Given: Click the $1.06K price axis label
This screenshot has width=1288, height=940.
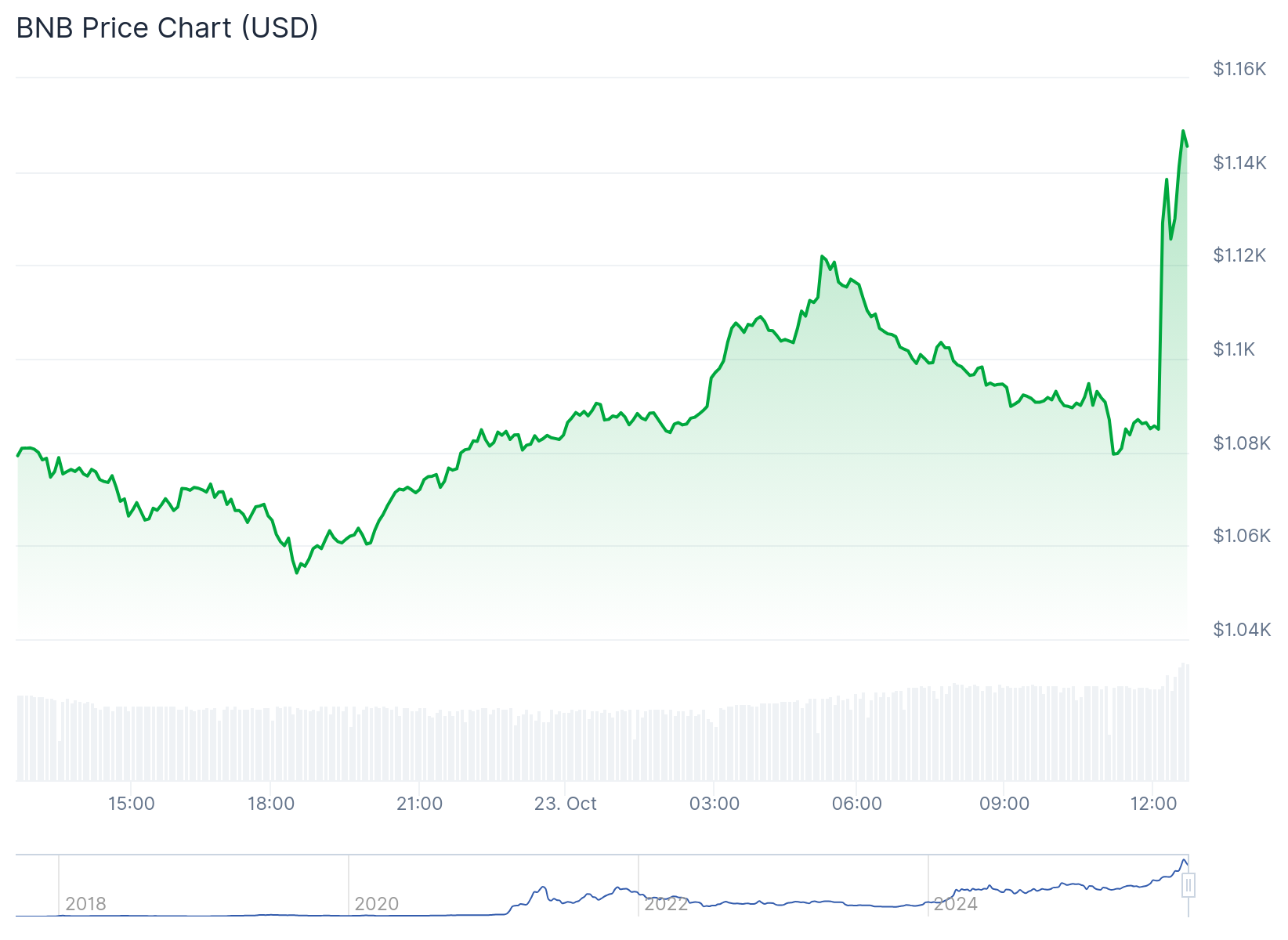Looking at the screenshot, I should (x=1242, y=536).
